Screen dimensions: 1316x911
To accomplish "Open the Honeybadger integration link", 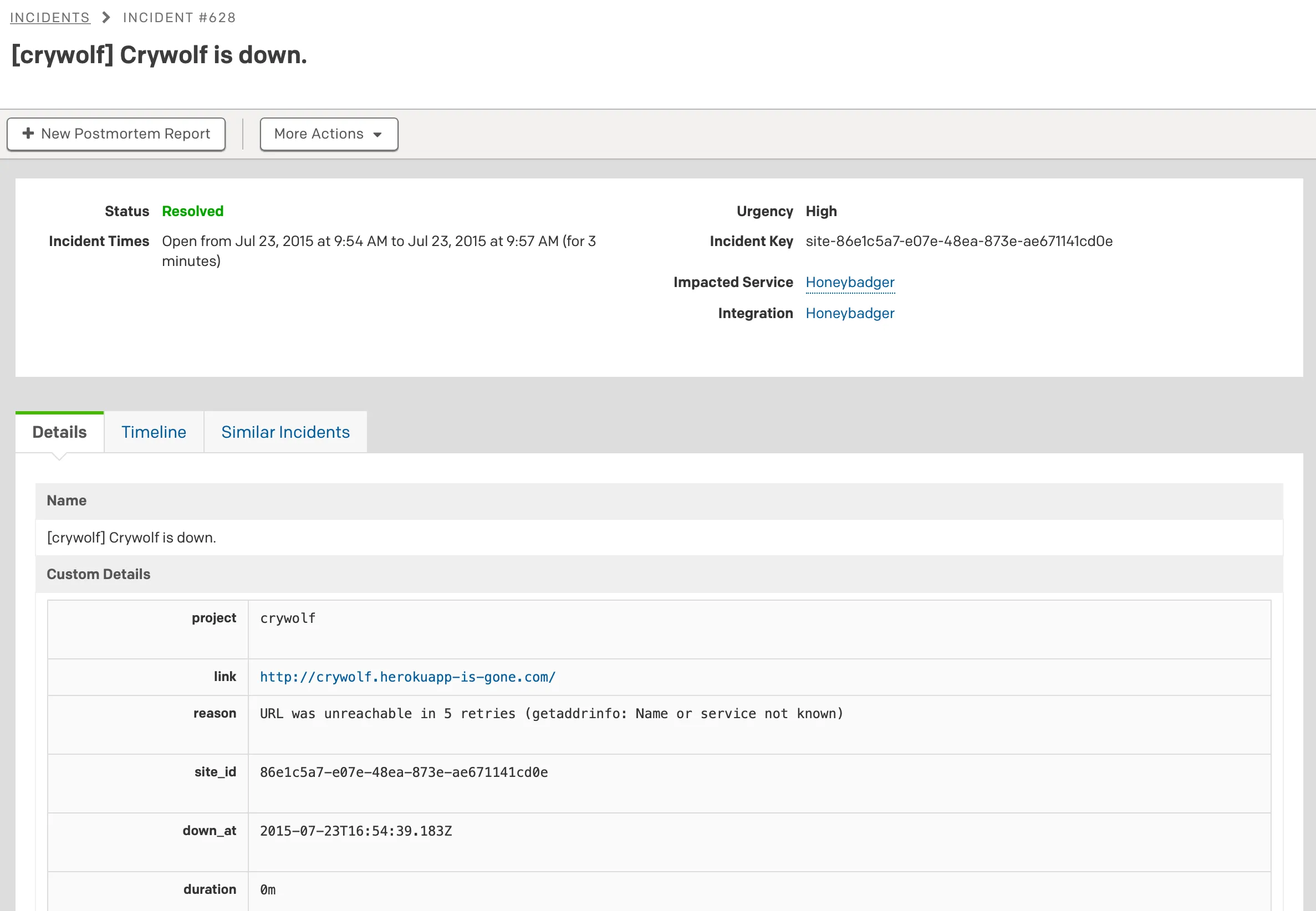I will tap(850, 313).
